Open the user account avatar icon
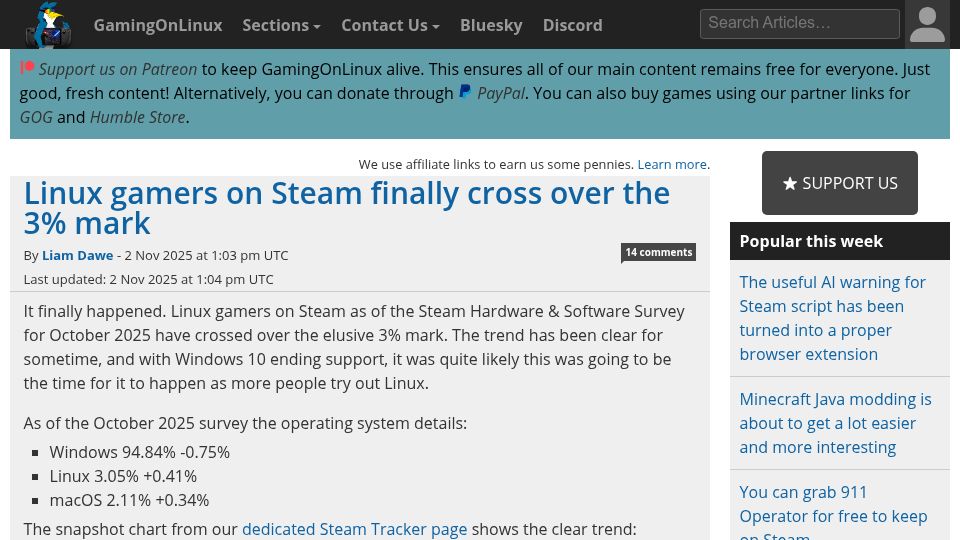This screenshot has height=540, width=960. tap(927, 24)
